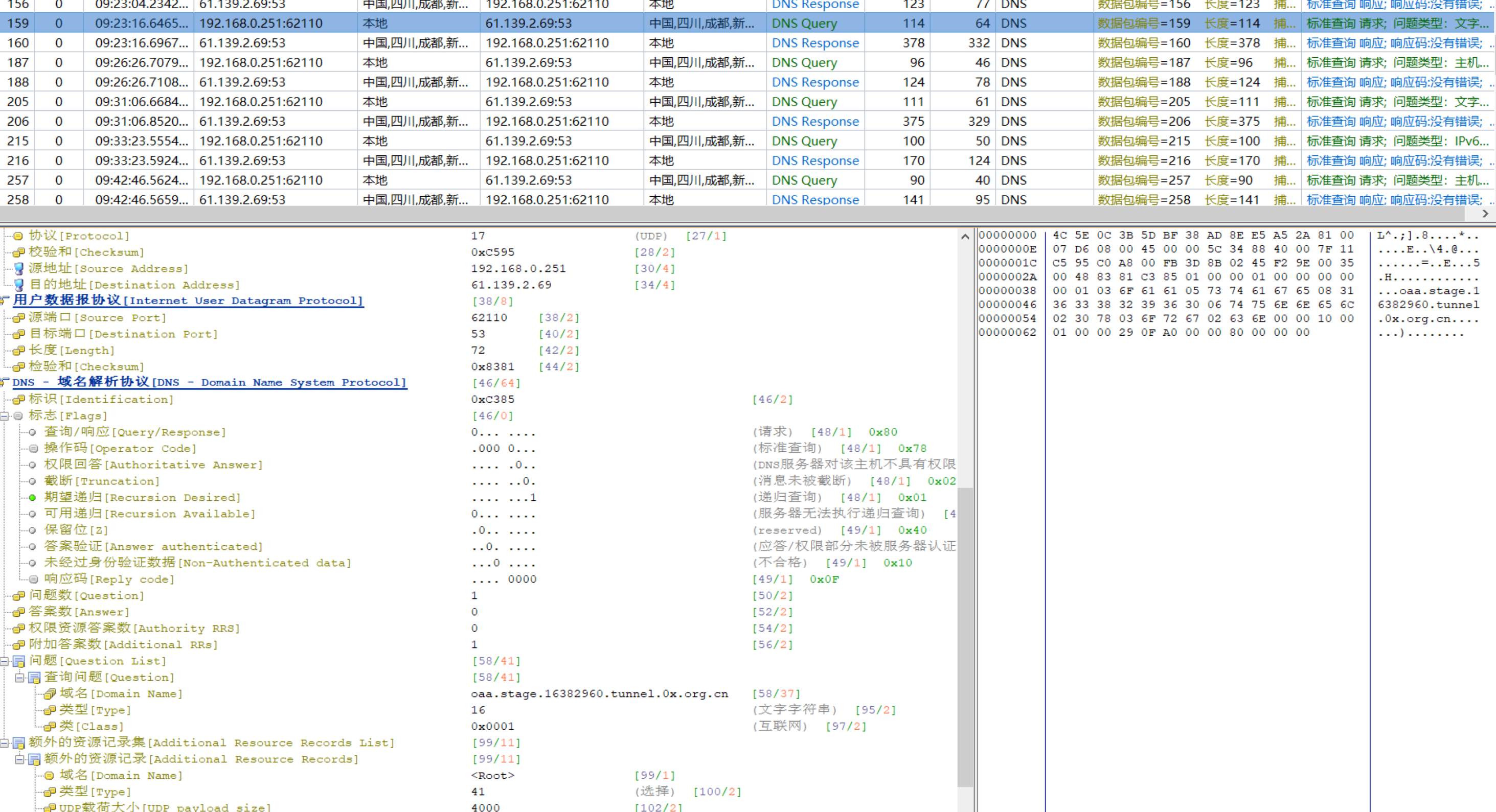Image resolution: width=1496 pixels, height=812 pixels.
Task: Click ASCII text 6382960.tunnel in hex pane
Action: point(1428,304)
